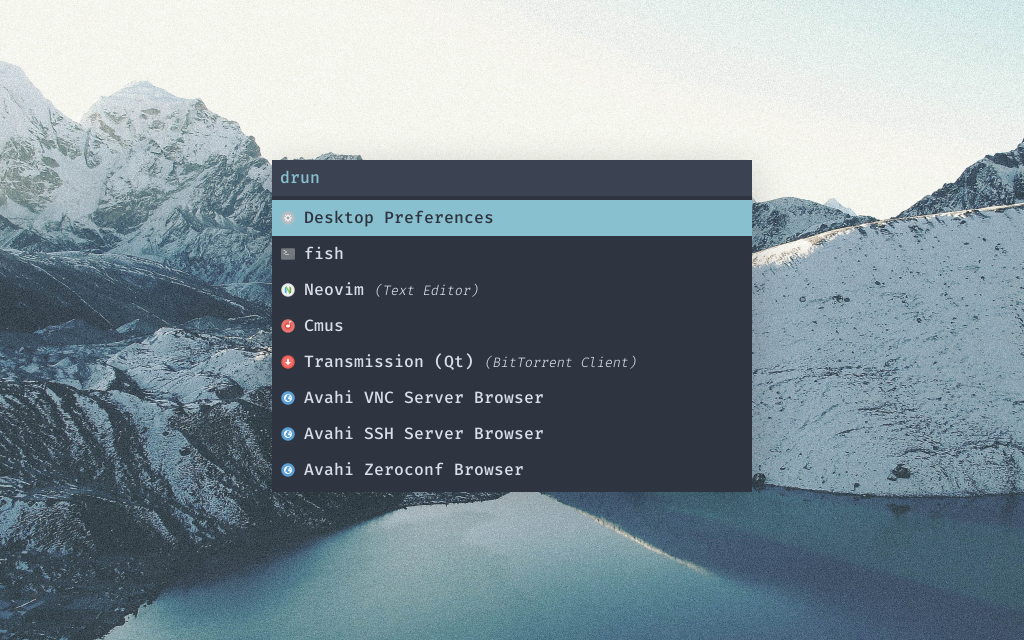The height and width of the screenshot is (640, 1024).
Task: Click the Avahi Zeroconf Browser icon
Action: pos(288,470)
